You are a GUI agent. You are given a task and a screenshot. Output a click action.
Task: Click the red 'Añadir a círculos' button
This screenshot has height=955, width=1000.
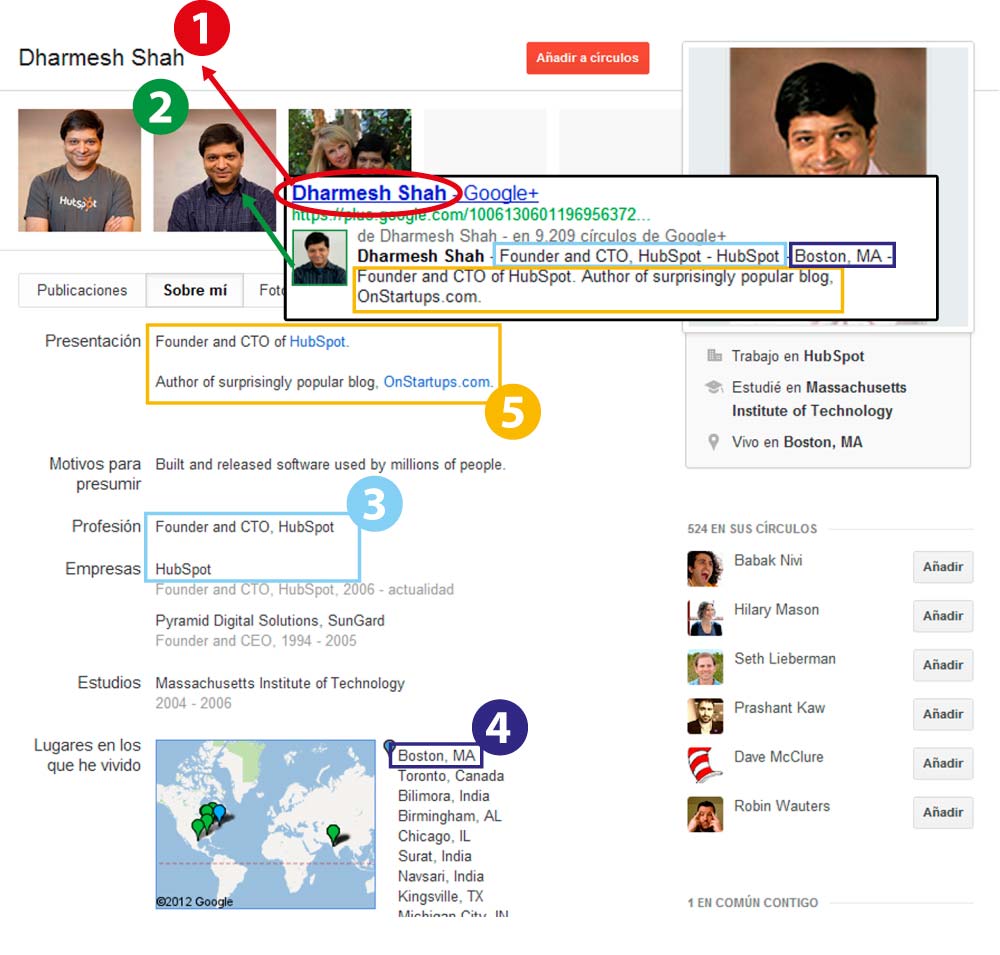[x=587, y=58]
